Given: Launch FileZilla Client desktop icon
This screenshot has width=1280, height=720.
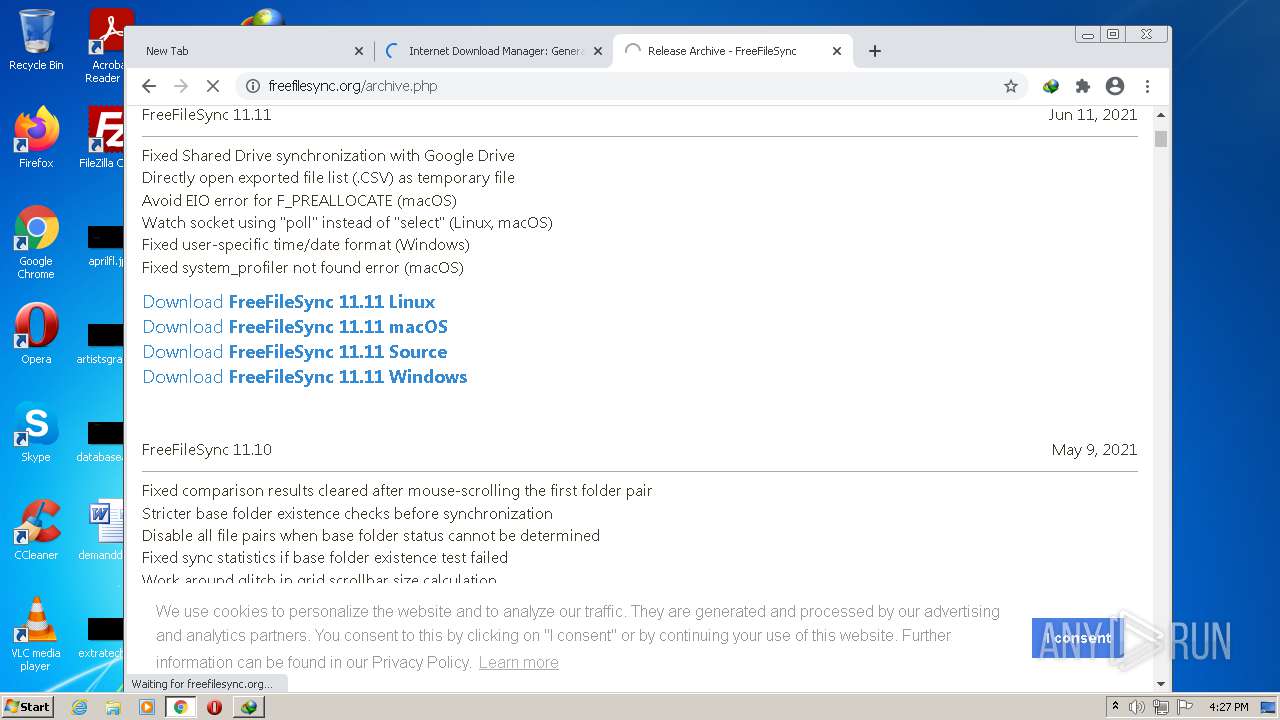Looking at the screenshot, I should coord(104,138).
